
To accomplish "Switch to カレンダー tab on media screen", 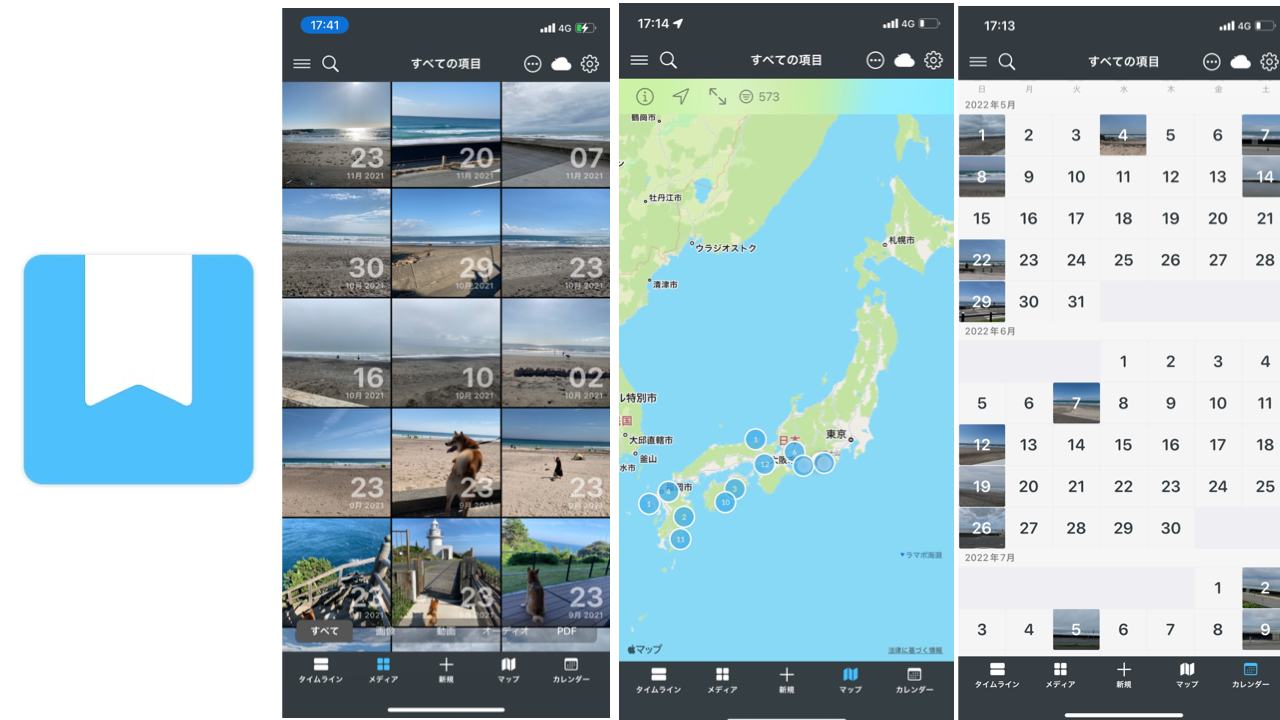I will pyautogui.click(x=571, y=670).
